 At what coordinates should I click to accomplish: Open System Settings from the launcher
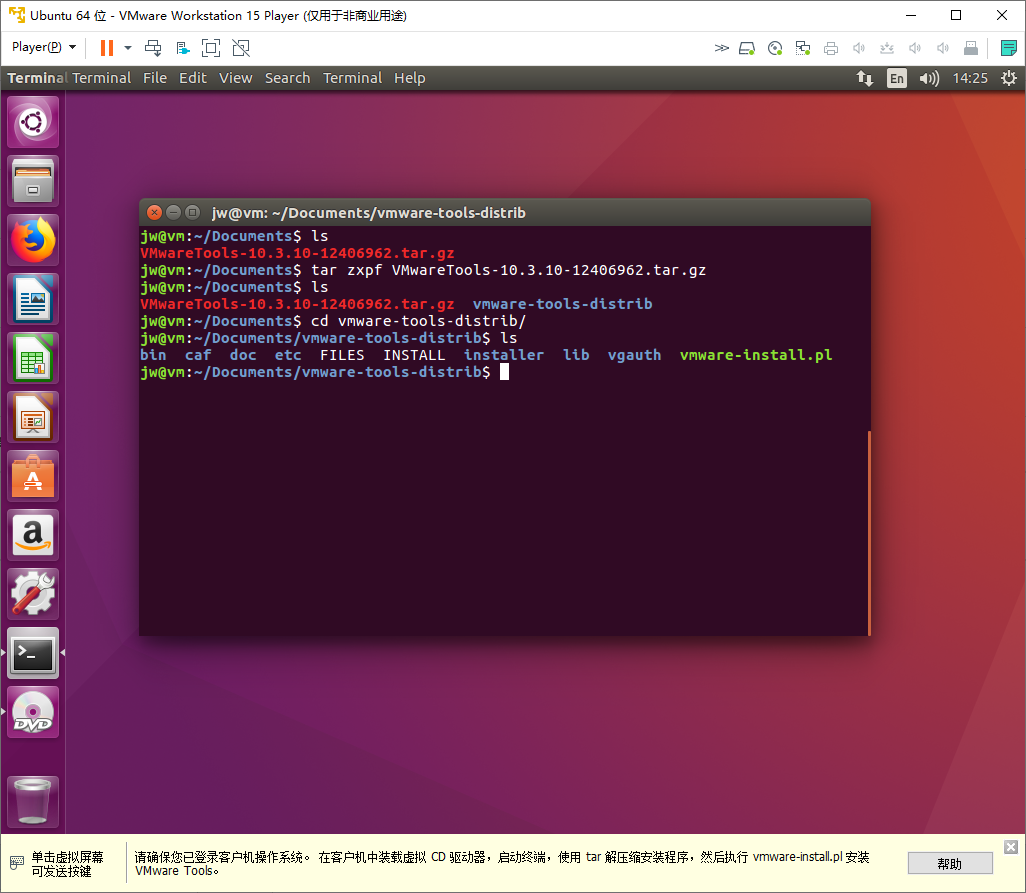click(x=33, y=593)
